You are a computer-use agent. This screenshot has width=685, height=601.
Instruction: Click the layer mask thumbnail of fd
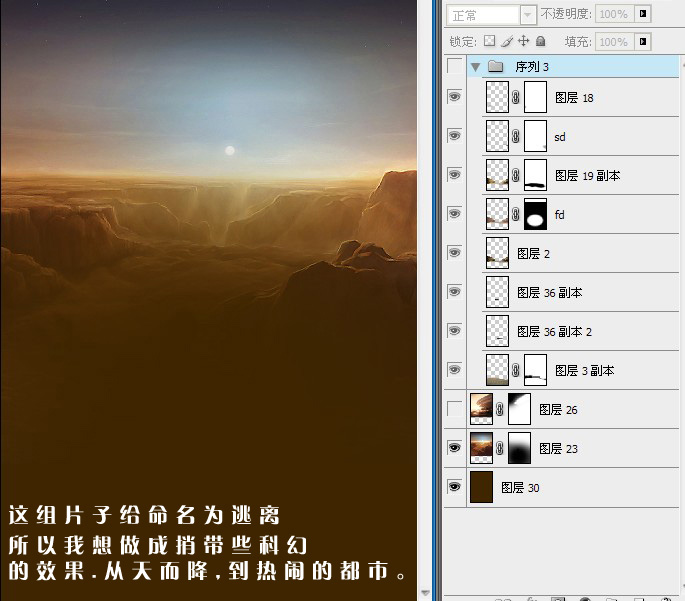[x=535, y=214]
